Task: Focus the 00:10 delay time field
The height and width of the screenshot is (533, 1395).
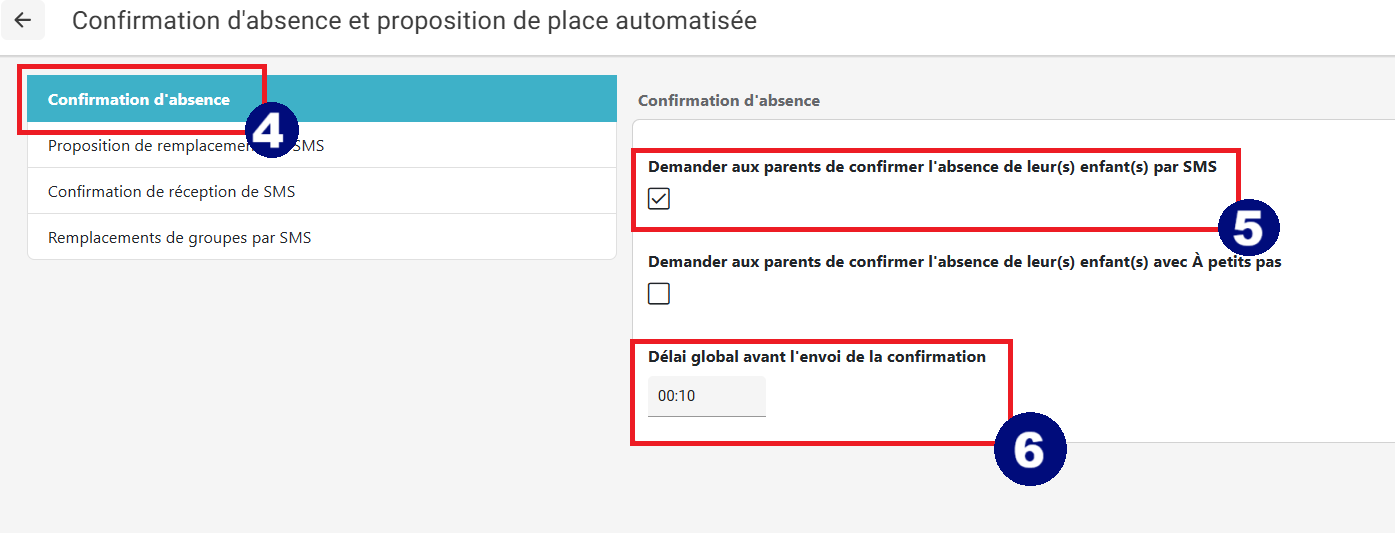Action: point(707,396)
